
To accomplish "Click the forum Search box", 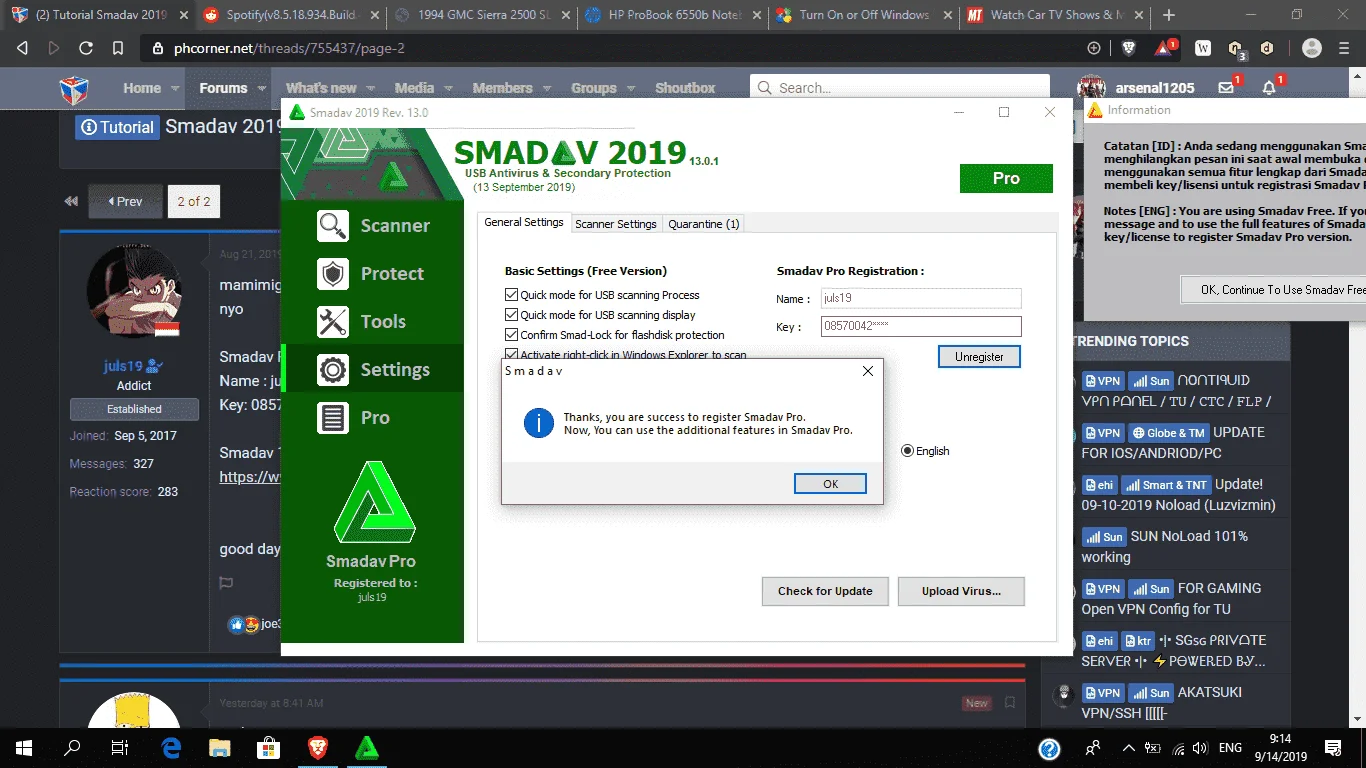I will 899,88.
